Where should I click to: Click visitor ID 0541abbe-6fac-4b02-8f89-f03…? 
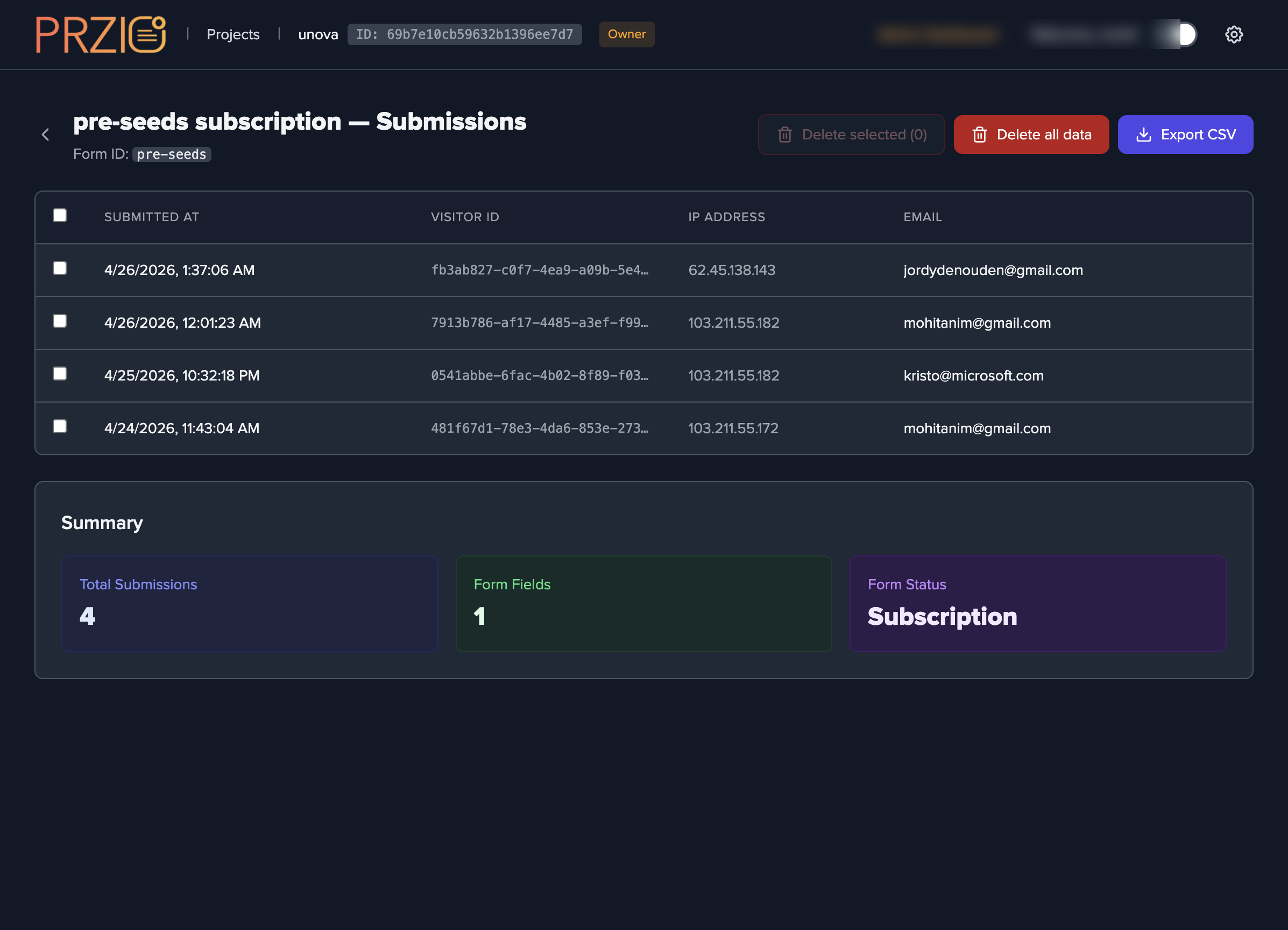540,376
